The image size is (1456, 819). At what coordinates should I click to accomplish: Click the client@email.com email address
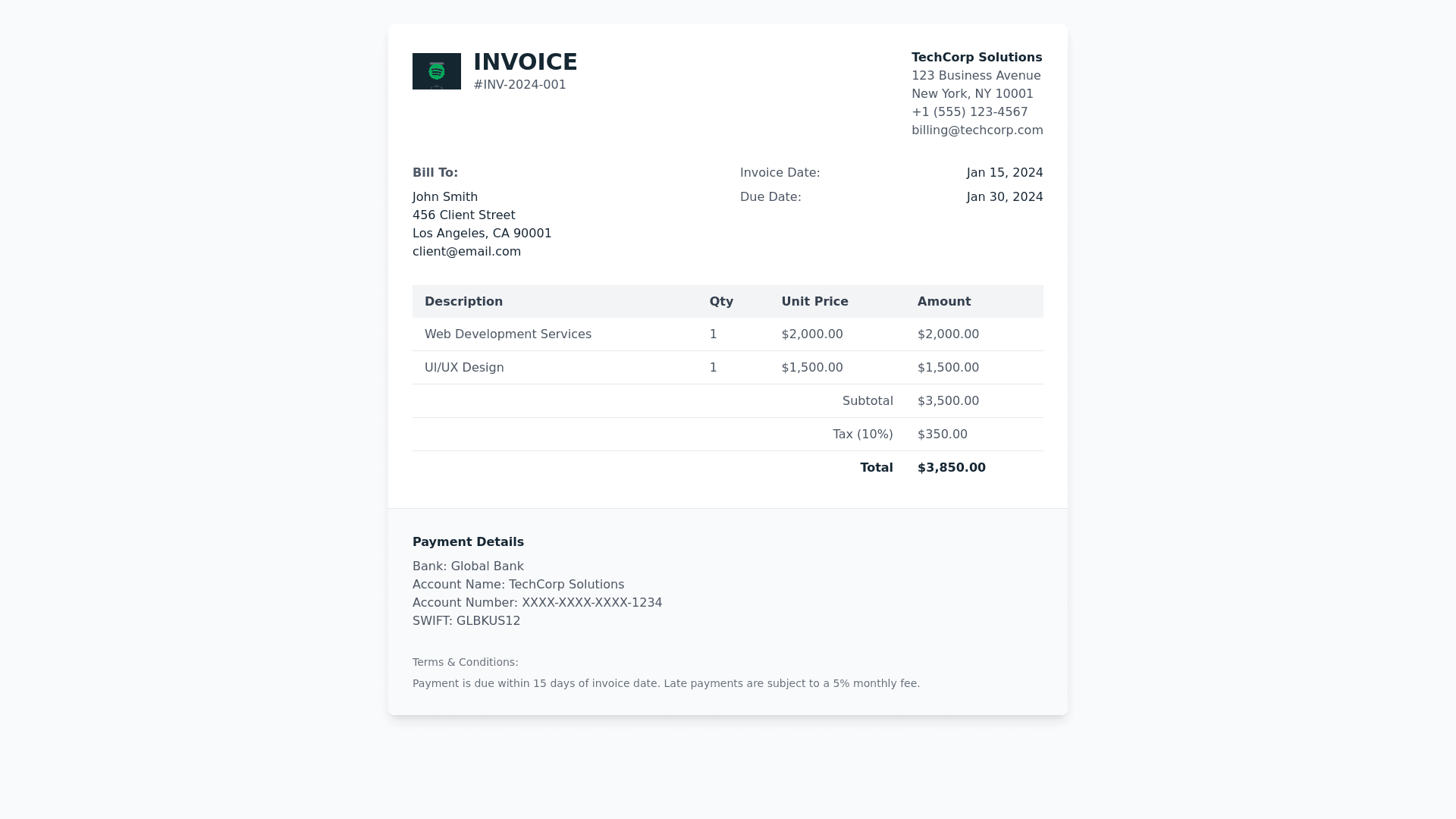tap(466, 252)
